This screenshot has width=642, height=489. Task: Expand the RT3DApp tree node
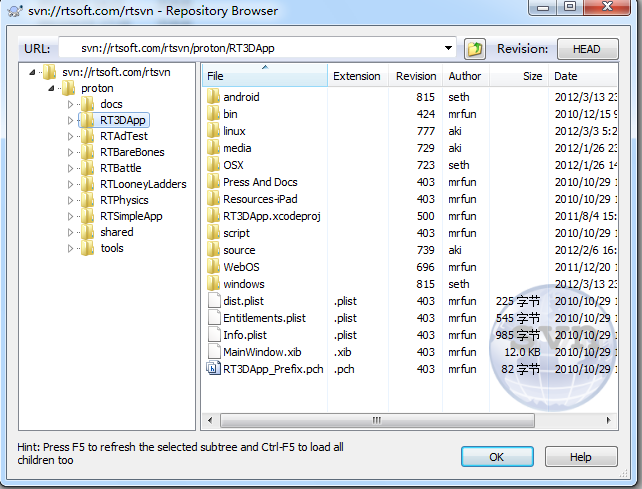[70, 120]
